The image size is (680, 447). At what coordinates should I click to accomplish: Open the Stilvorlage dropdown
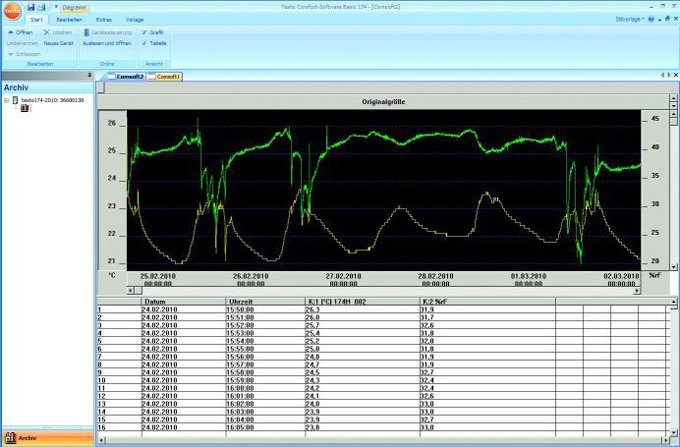tap(630, 20)
